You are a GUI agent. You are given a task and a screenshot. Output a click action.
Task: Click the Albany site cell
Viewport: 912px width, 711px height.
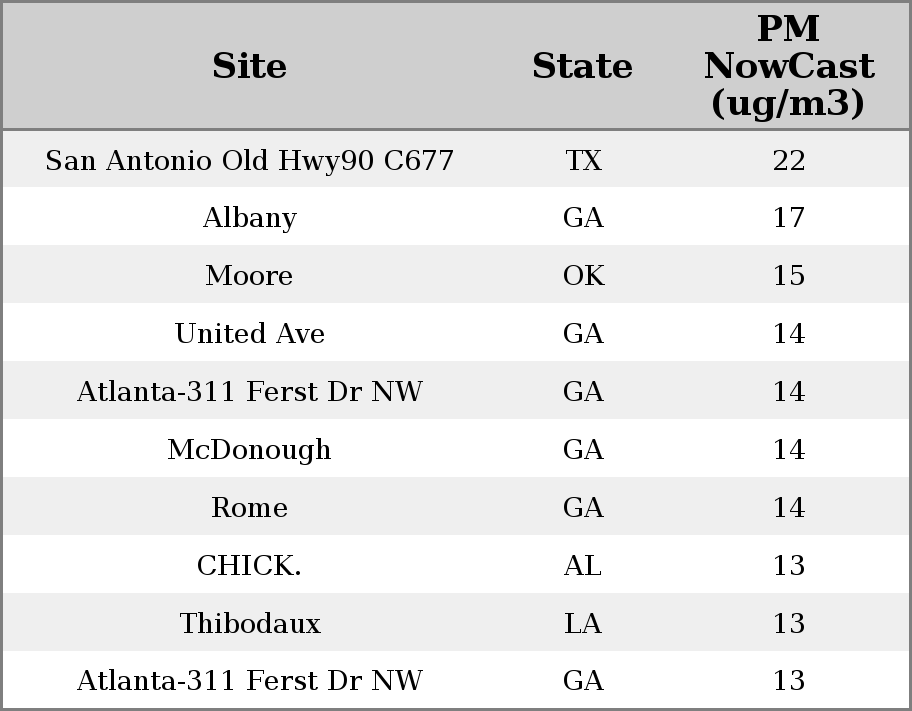[249, 218]
